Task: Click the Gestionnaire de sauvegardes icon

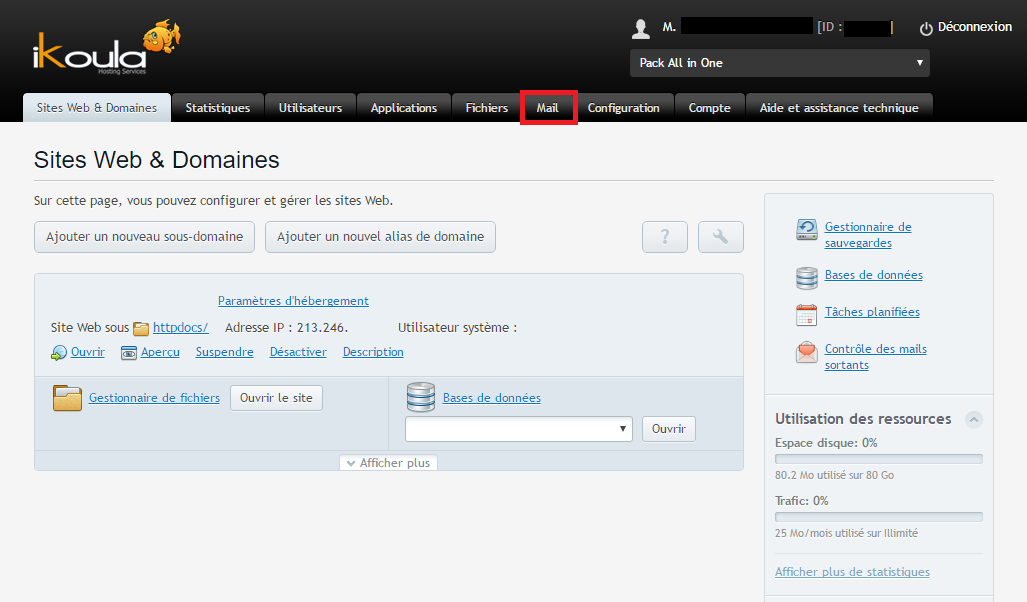Action: click(x=807, y=231)
